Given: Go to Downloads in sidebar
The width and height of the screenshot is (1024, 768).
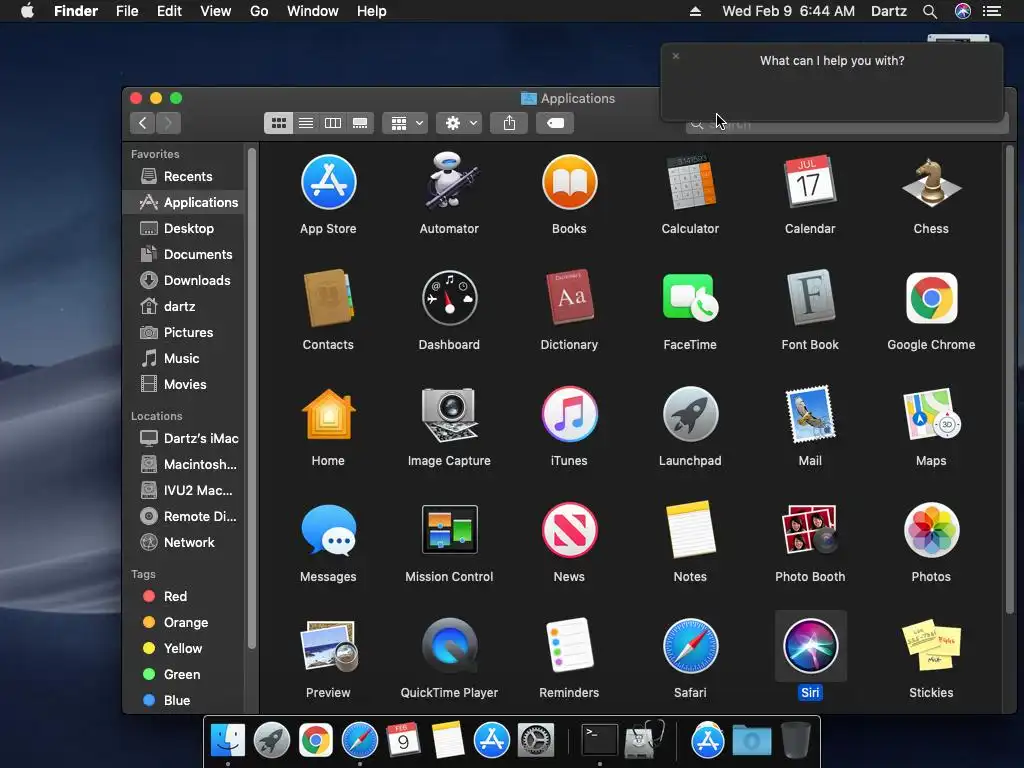Looking at the screenshot, I should point(184,281).
